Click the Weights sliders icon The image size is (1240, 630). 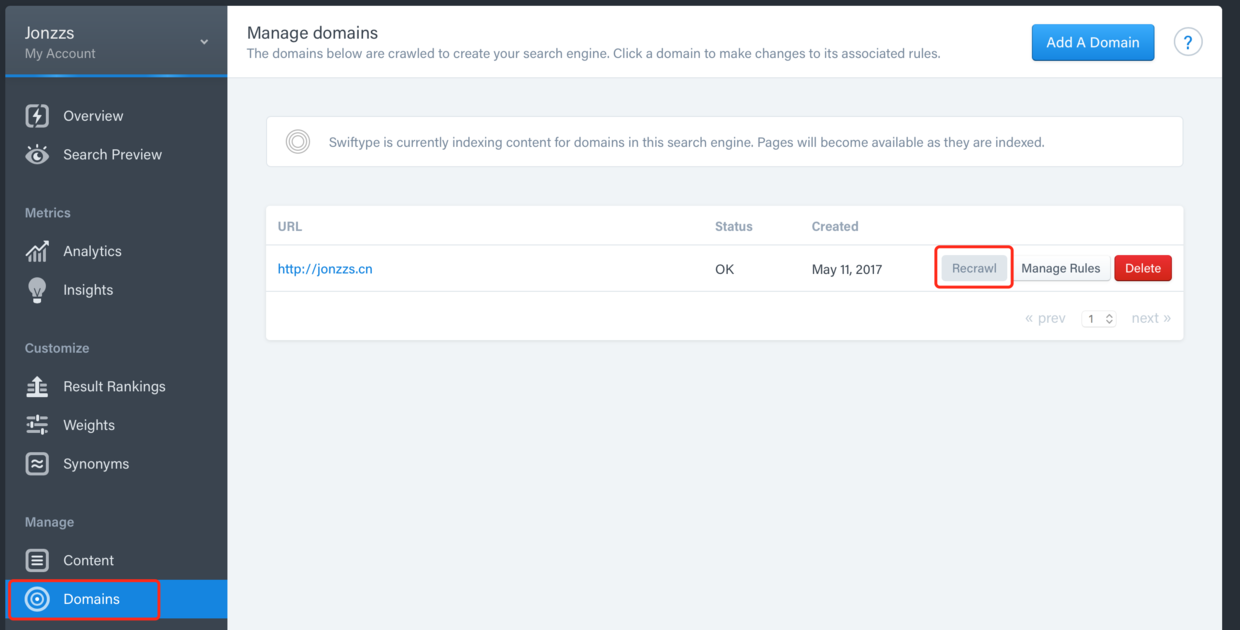coord(37,425)
